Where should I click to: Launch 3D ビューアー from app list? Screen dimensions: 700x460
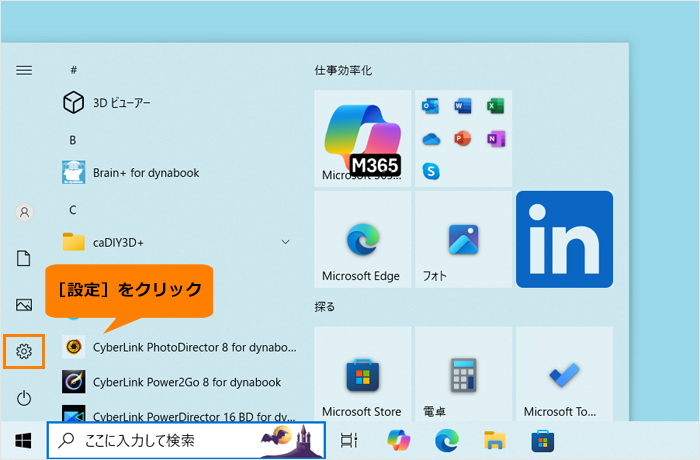(x=179, y=103)
